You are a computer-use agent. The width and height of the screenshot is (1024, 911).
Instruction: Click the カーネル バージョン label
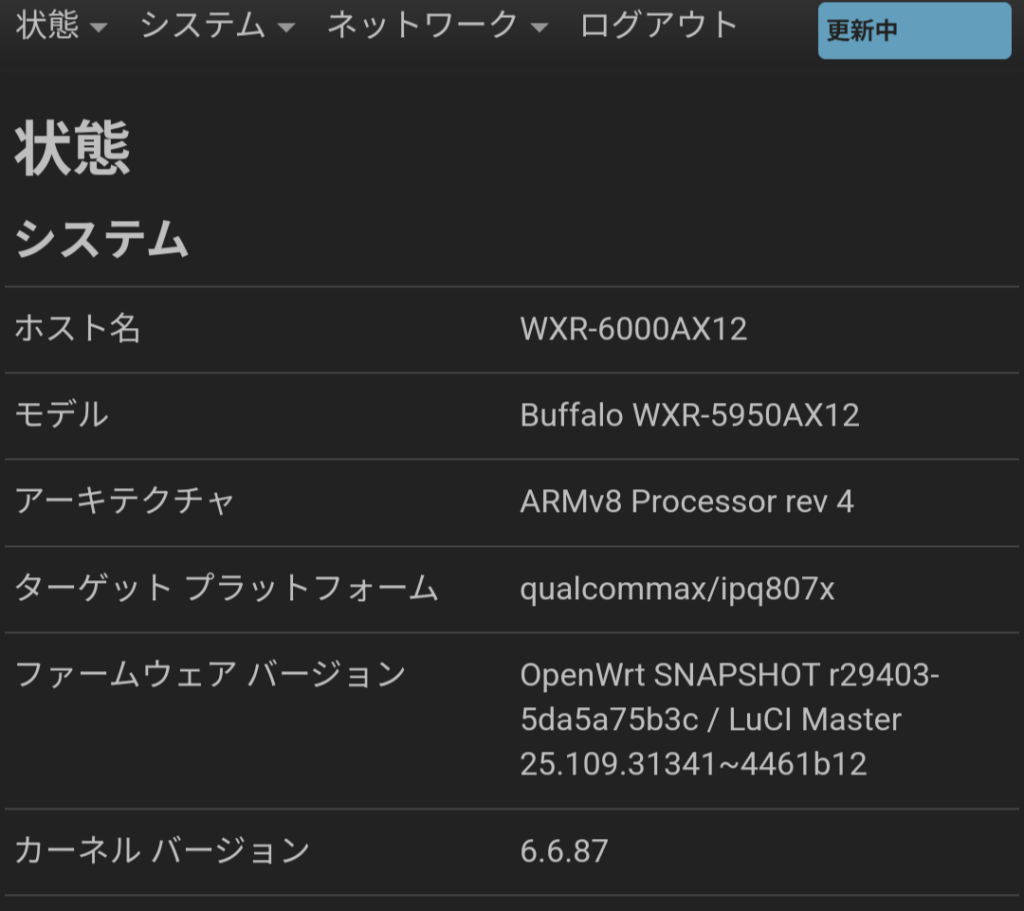click(162, 851)
